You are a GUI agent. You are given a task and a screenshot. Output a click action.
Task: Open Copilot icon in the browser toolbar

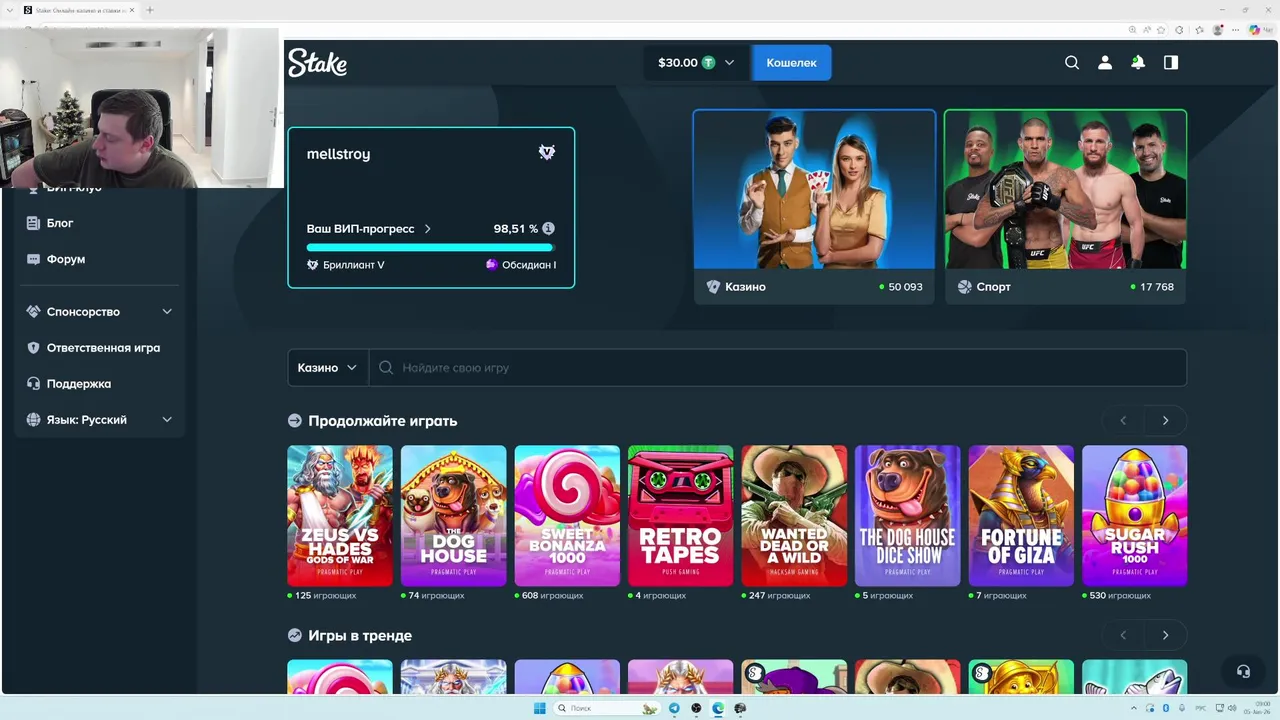tap(1255, 30)
